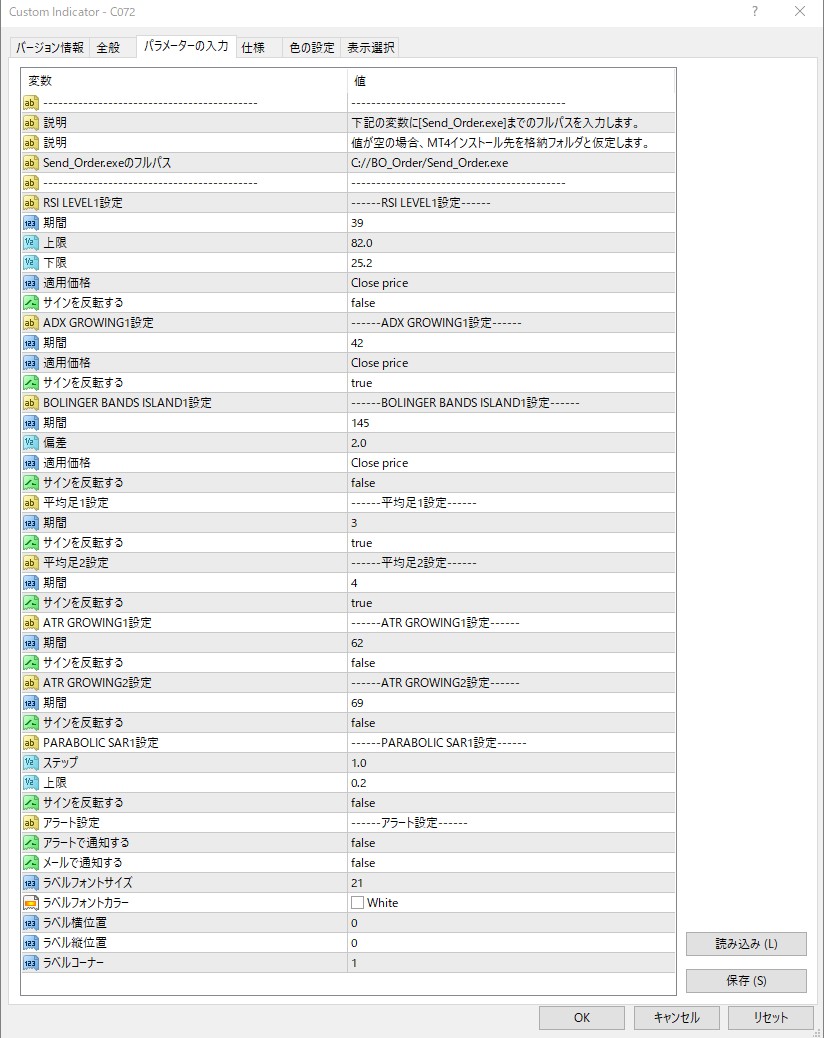
Task: Click the string icon of ATR GROWING2設定 row
Action: click(31, 683)
